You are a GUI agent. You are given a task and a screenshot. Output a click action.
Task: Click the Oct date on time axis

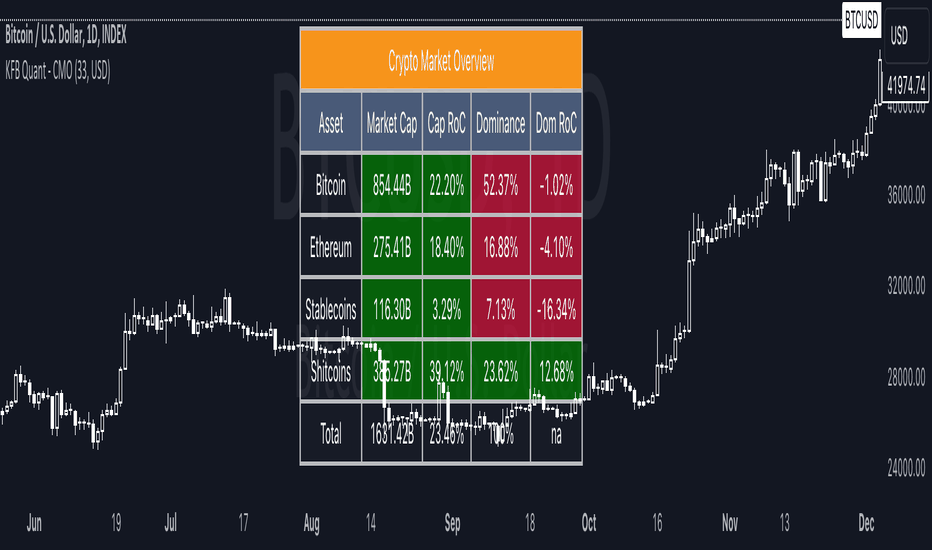pyautogui.click(x=588, y=523)
